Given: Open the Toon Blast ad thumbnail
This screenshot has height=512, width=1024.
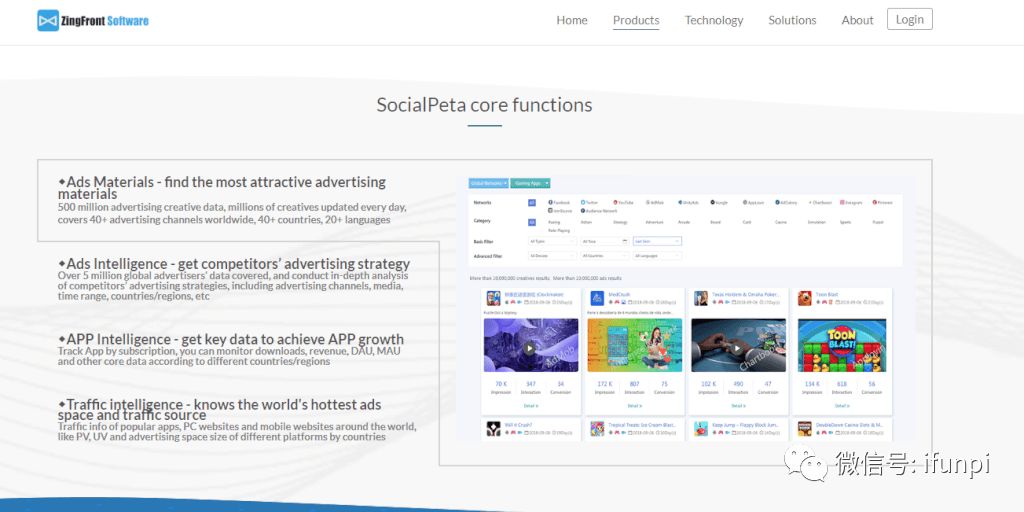Looking at the screenshot, I should 842,345.
